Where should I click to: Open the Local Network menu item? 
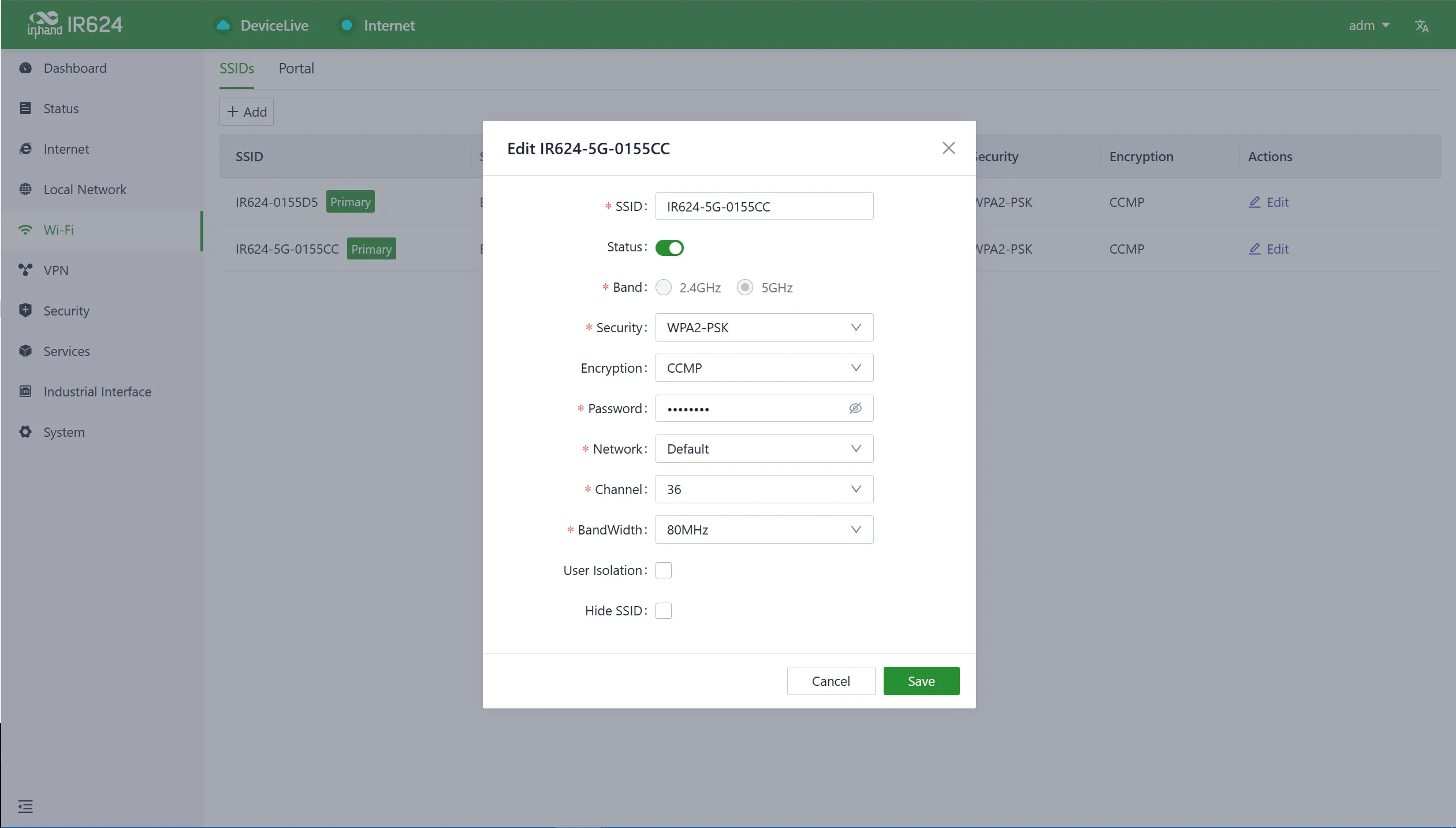(102, 190)
